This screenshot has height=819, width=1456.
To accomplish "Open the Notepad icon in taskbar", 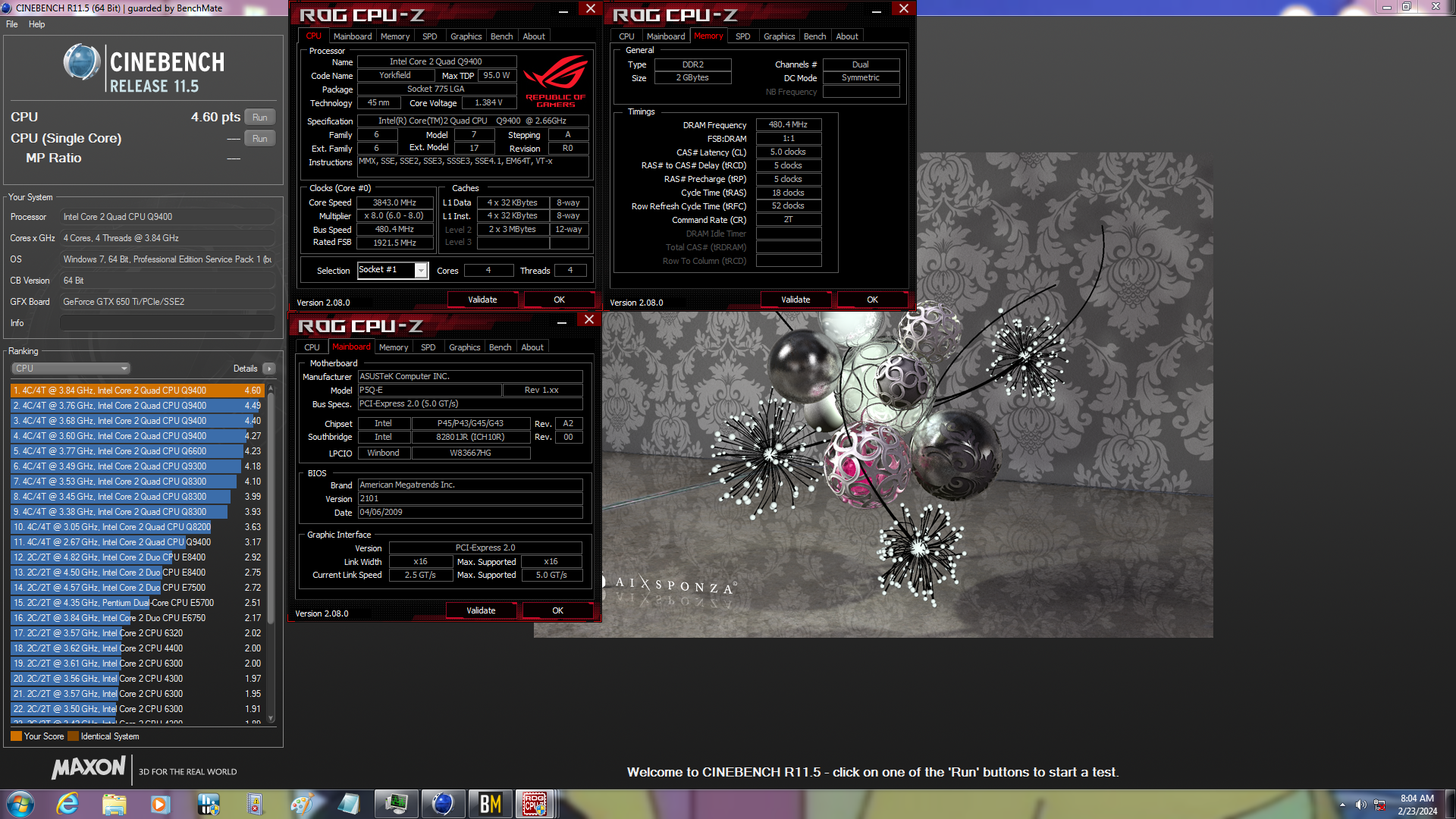I will tap(349, 803).
